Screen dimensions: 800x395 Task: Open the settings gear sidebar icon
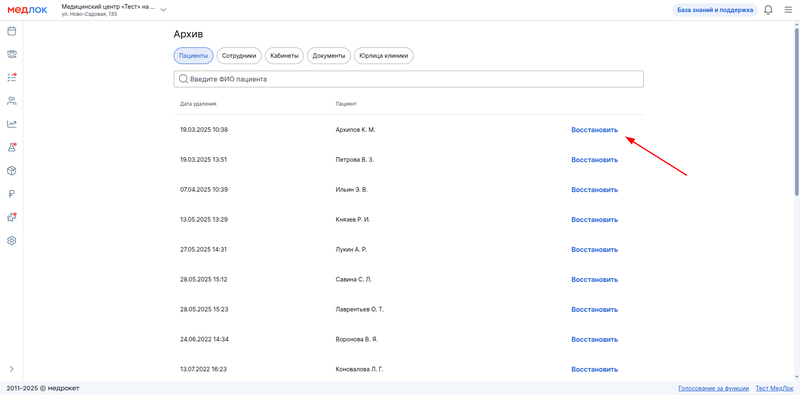pos(11,240)
